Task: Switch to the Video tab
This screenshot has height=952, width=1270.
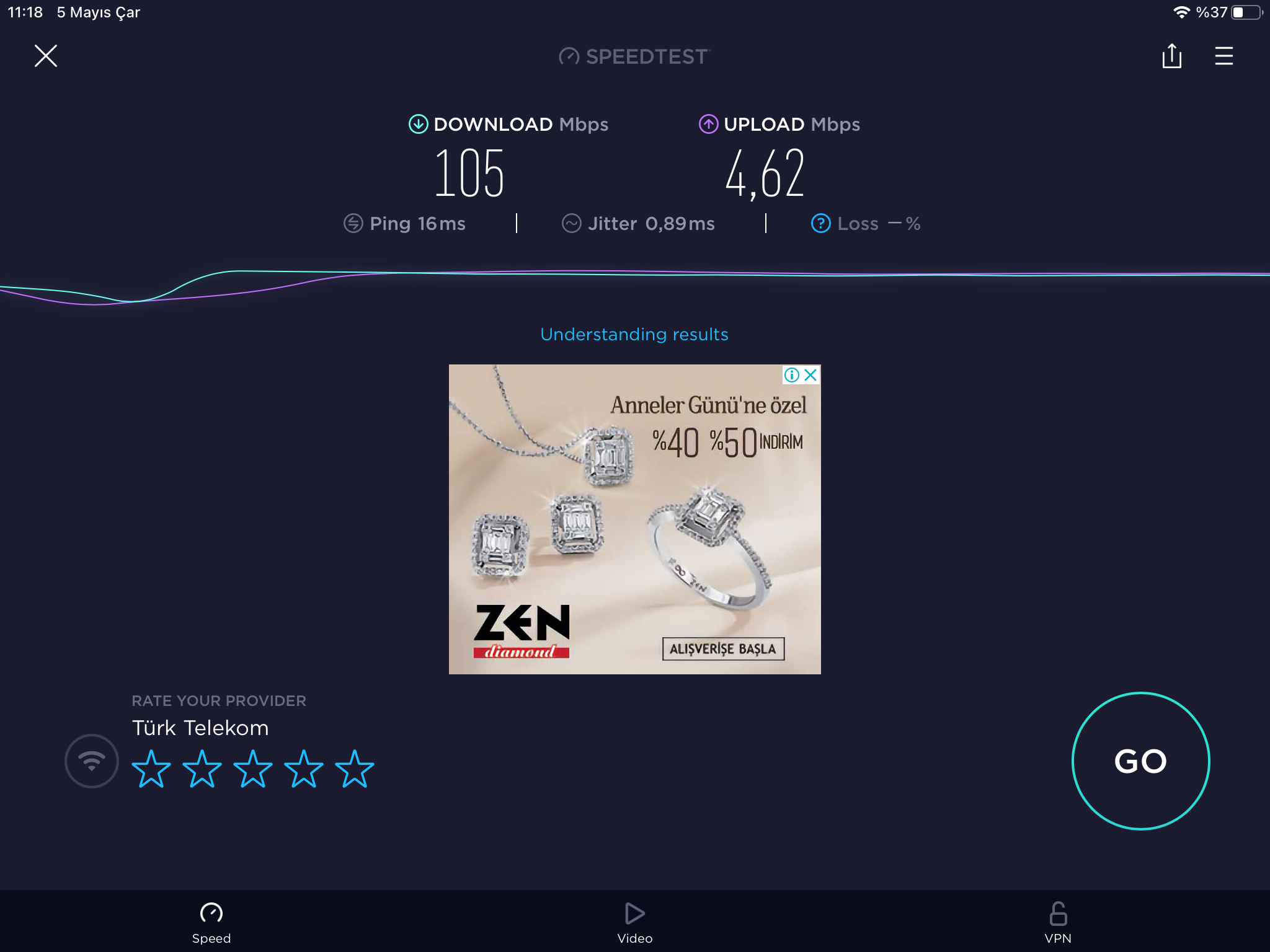Action: tap(635, 923)
